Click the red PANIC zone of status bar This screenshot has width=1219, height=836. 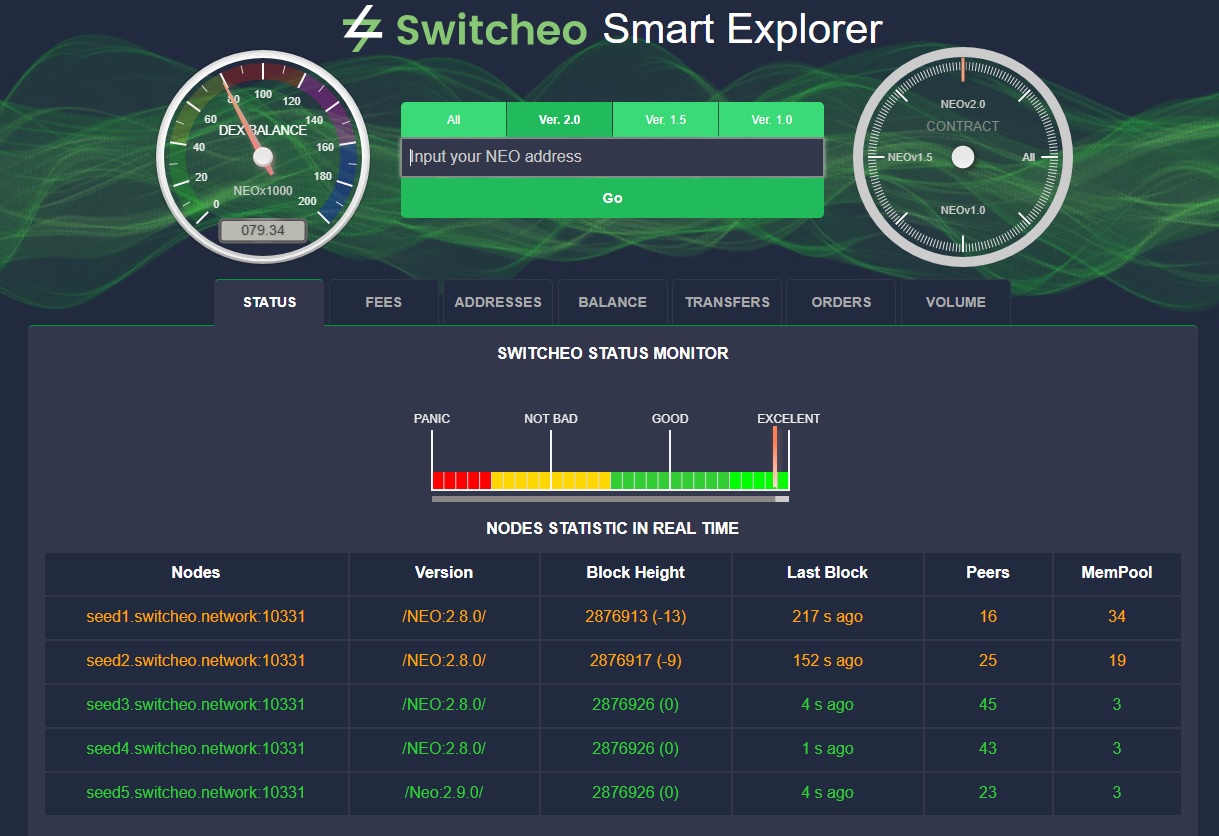point(461,481)
